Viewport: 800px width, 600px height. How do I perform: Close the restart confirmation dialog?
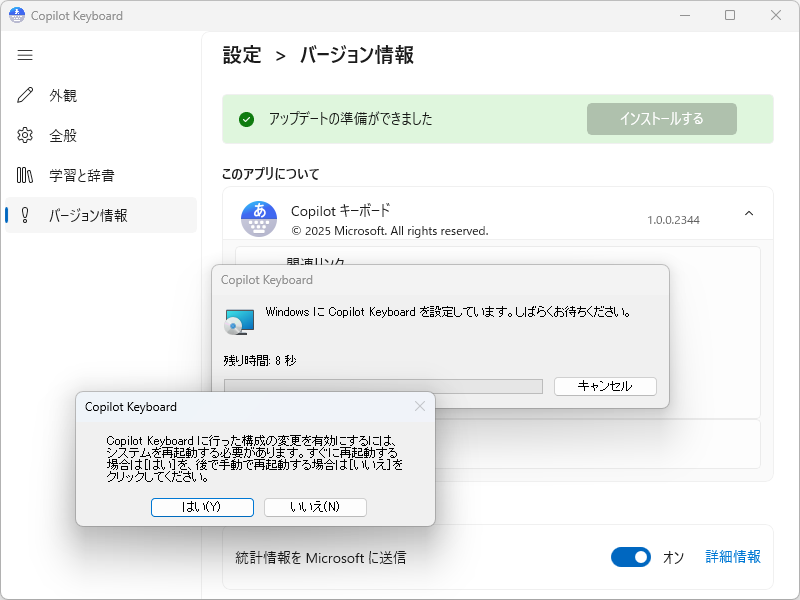[420, 406]
